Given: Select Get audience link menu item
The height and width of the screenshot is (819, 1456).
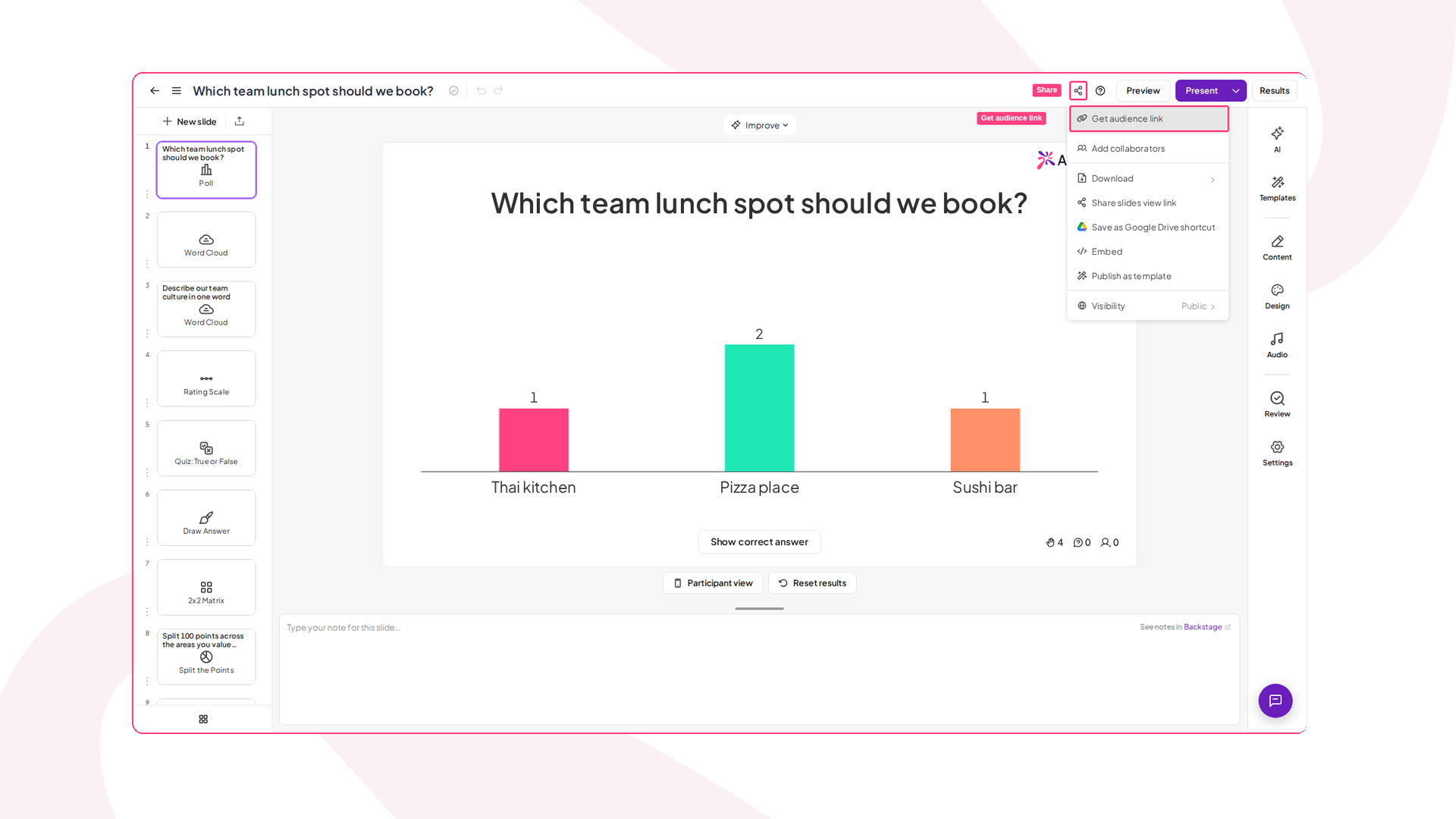Looking at the screenshot, I should (x=1148, y=119).
